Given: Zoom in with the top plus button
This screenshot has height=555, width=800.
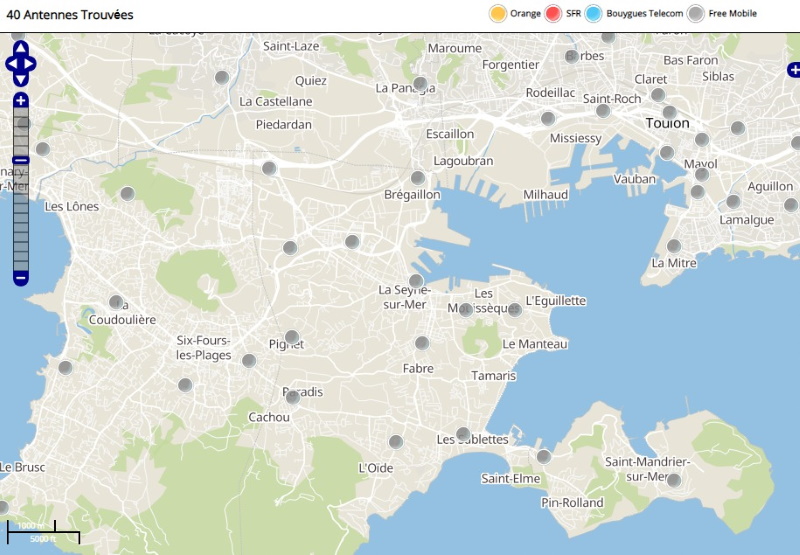Looking at the screenshot, I should click(21, 101).
